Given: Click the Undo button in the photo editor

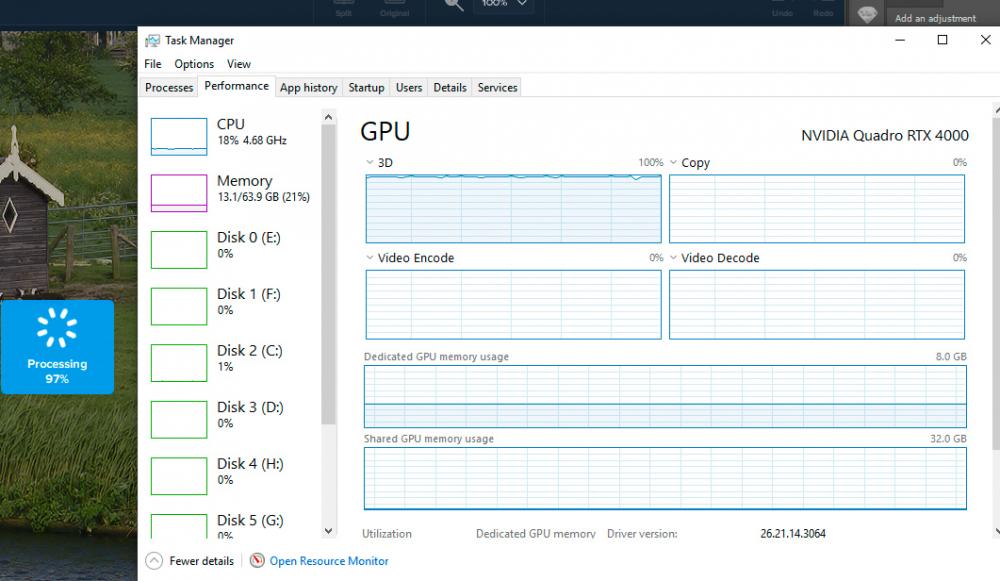Looking at the screenshot, I should click(x=783, y=9).
